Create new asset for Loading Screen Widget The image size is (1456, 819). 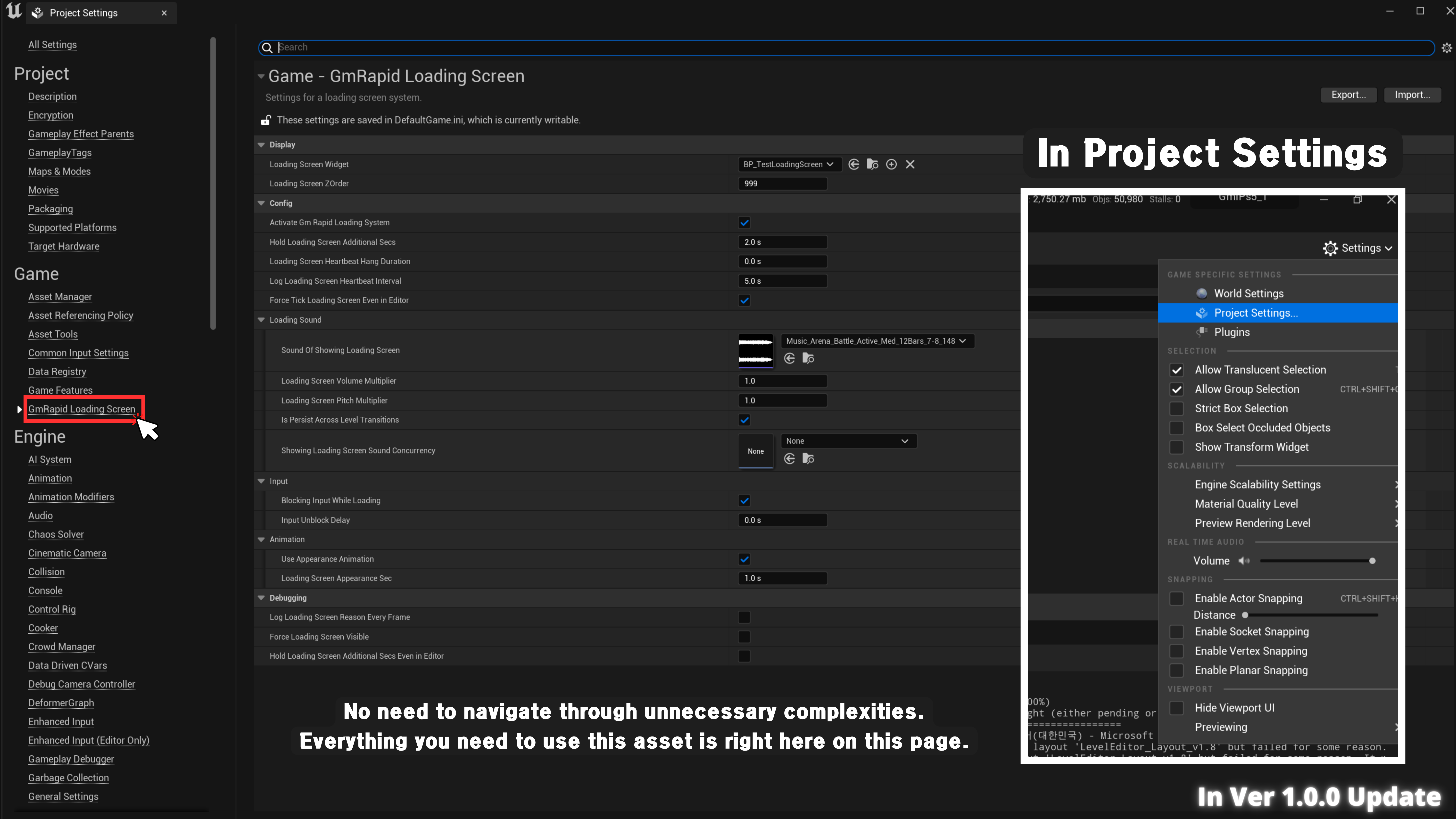[x=891, y=165]
